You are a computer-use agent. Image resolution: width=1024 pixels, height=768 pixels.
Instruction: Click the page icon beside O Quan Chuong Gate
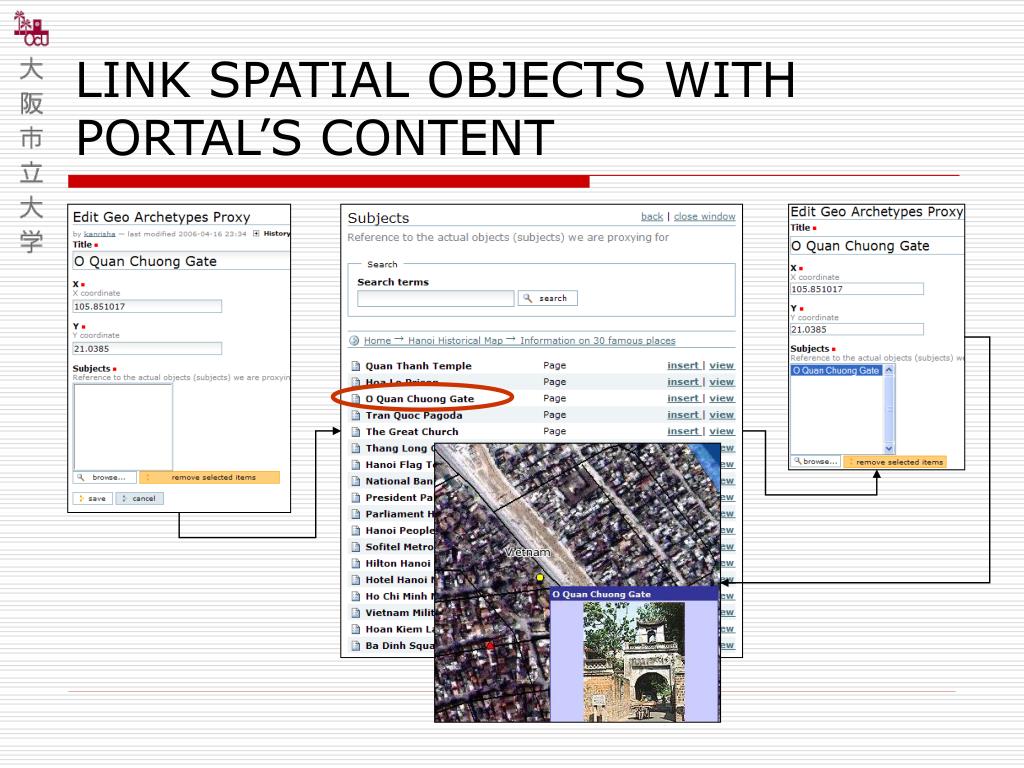[356, 398]
